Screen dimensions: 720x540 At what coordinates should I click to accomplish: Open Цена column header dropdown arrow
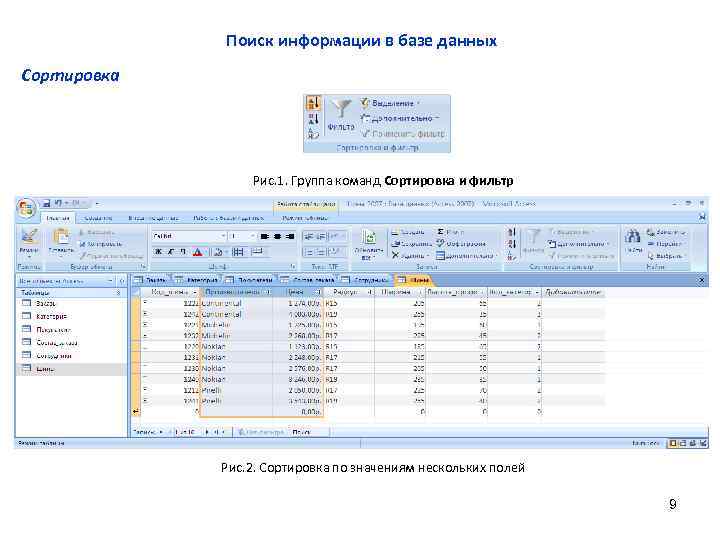tap(318, 292)
